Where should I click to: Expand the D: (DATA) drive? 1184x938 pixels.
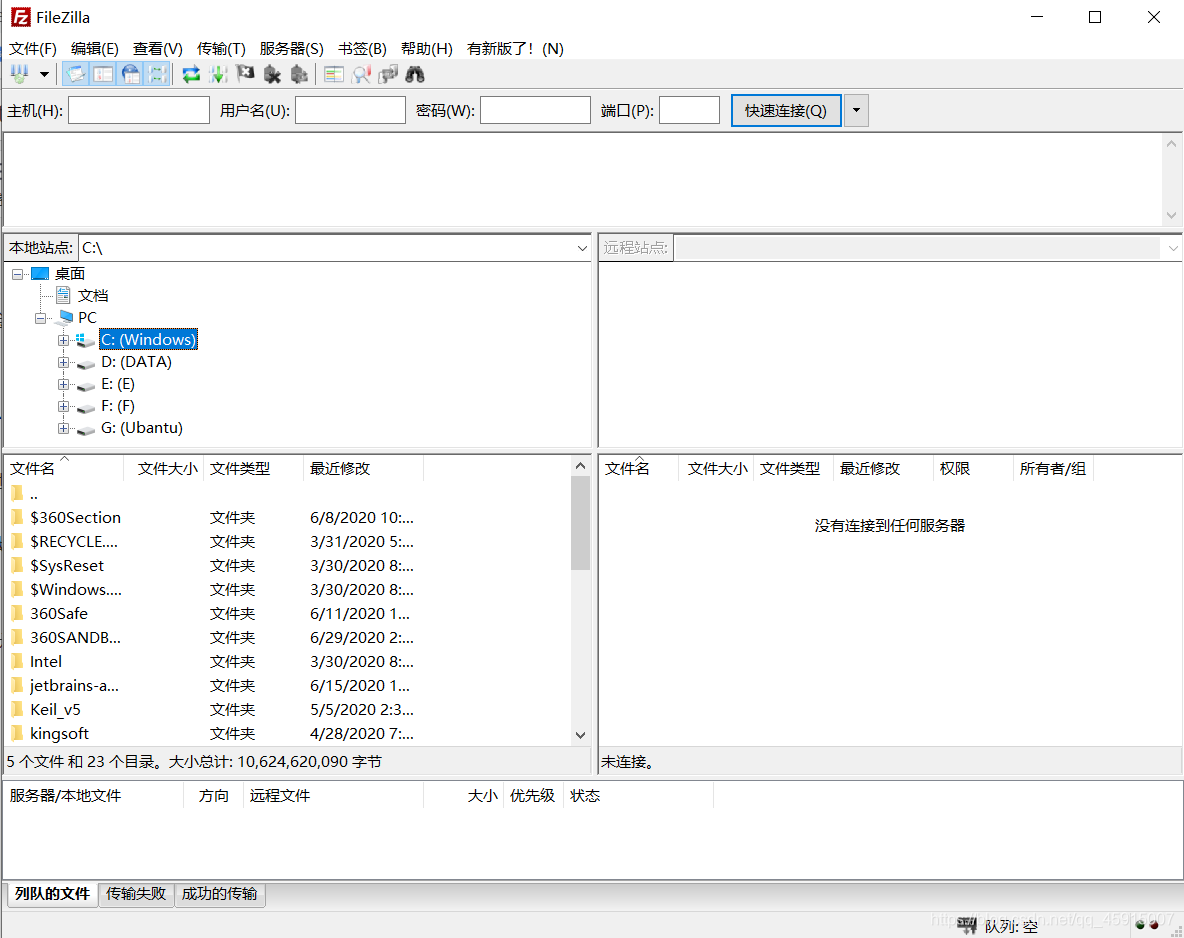coord(63,362)
